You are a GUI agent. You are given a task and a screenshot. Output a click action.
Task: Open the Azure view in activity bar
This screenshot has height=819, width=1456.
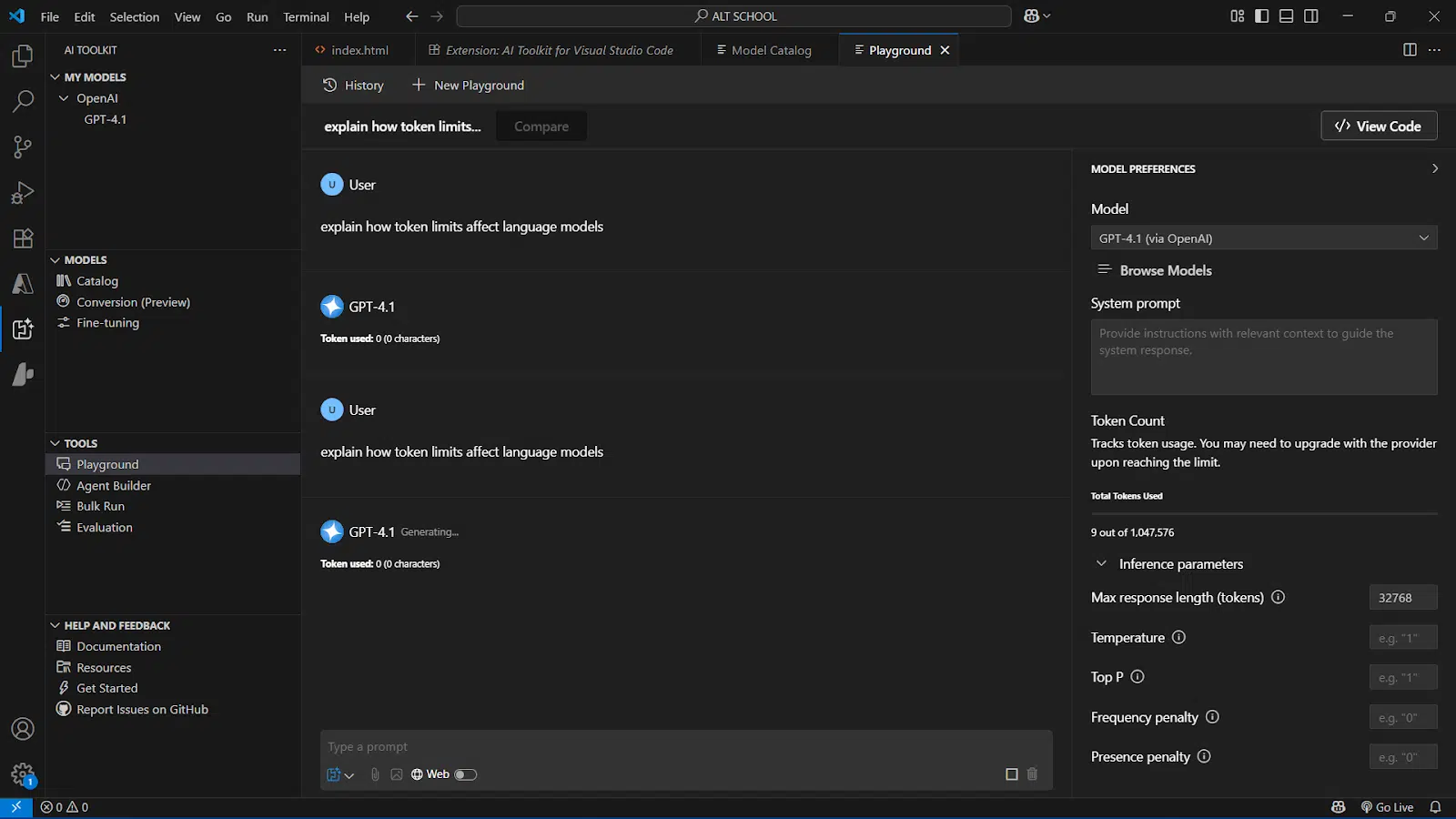[23, 283]
